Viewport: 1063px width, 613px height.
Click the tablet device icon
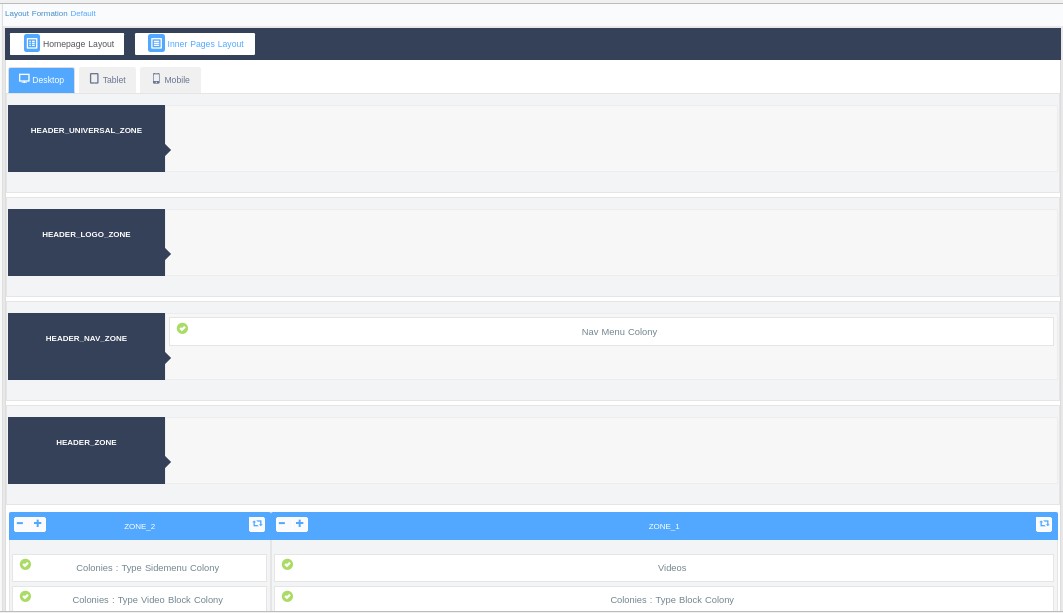point(94,79)
